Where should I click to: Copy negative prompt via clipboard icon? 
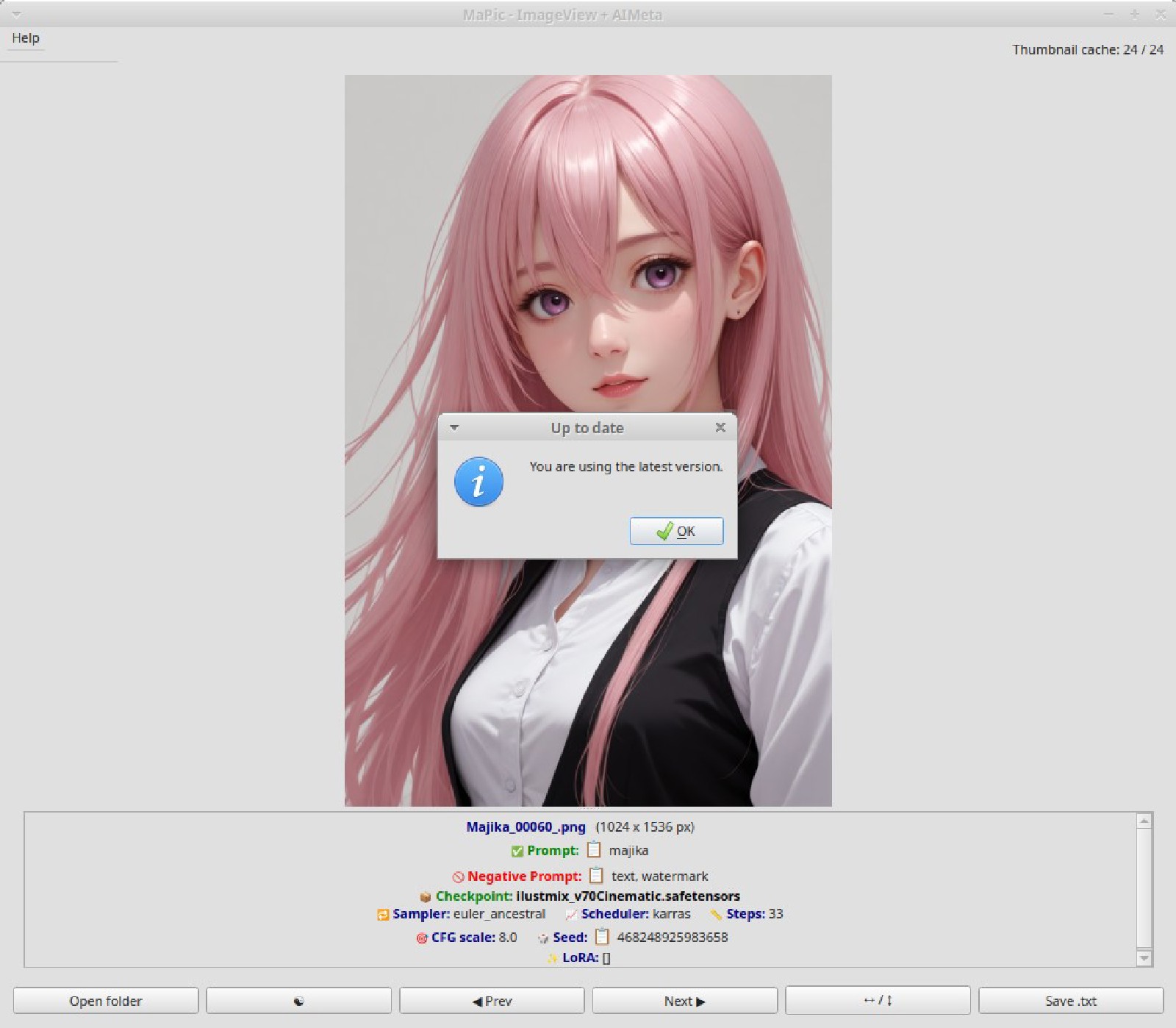pos(594,876)
